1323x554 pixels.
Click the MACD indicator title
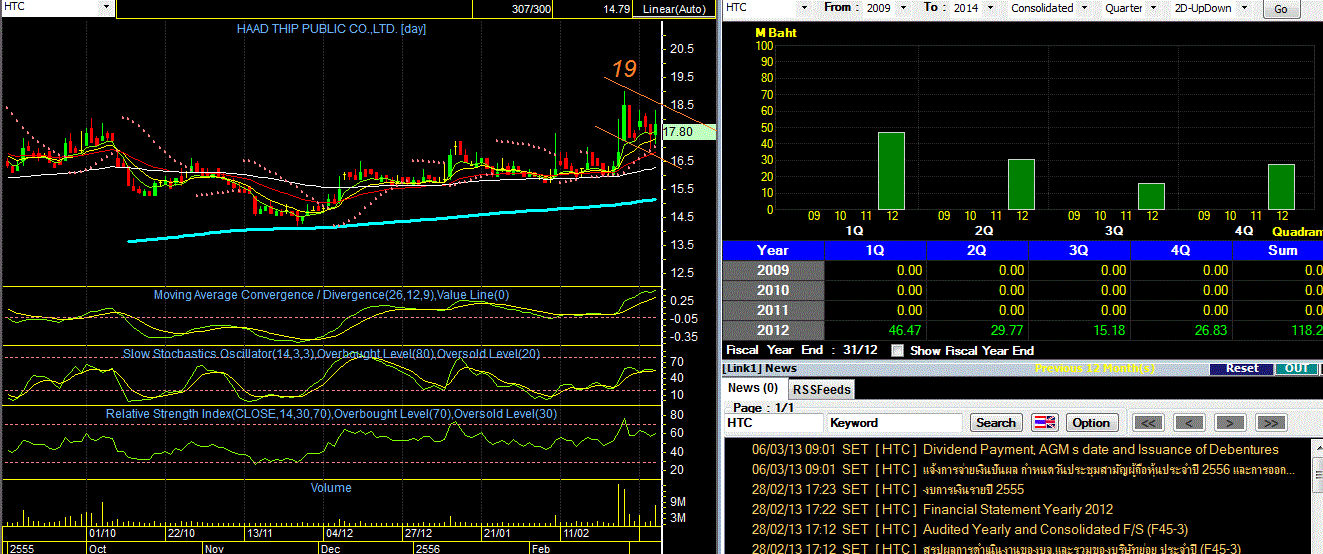[331, 295]
